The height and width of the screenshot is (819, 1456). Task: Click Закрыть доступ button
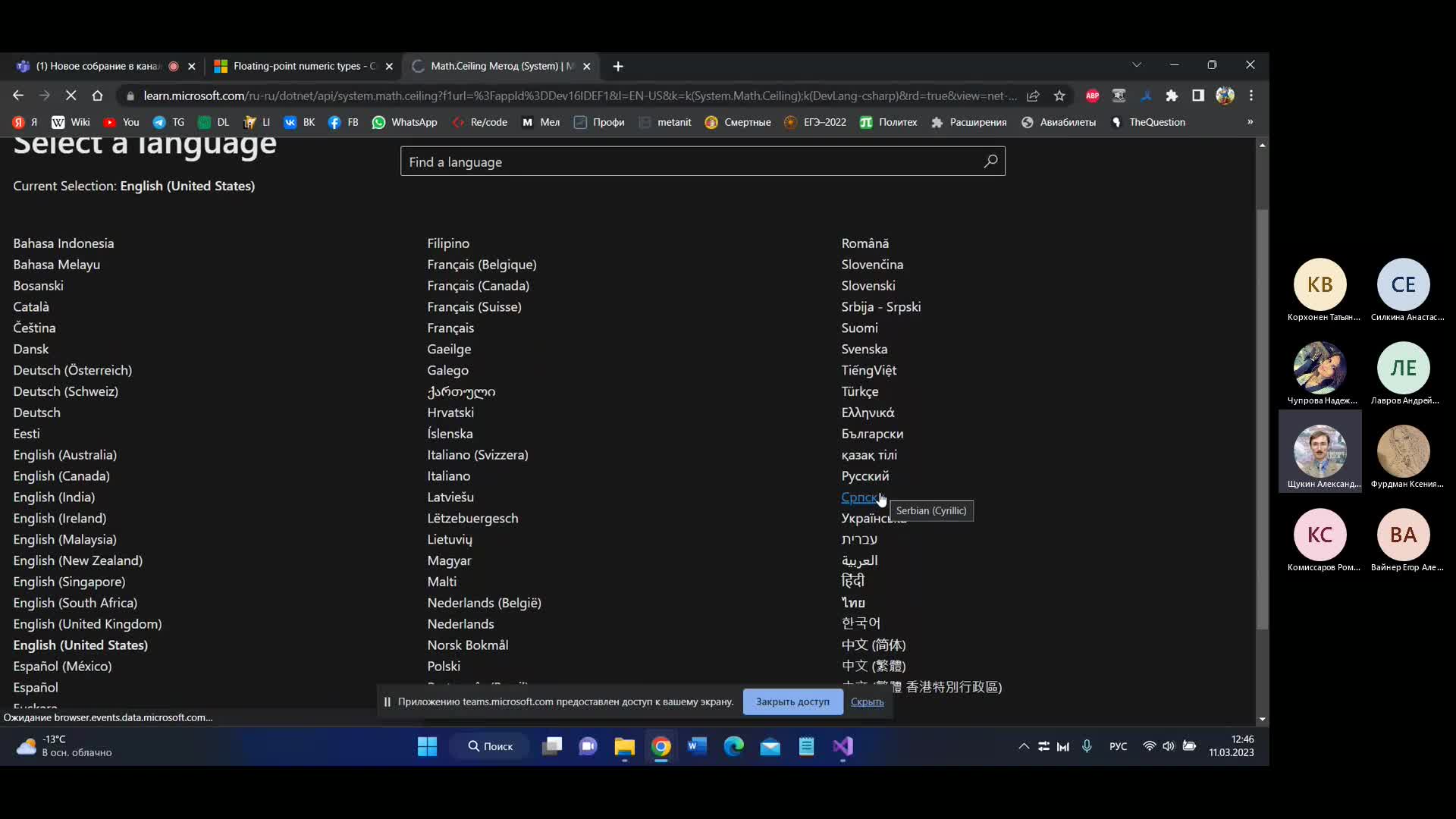point(792,701)
